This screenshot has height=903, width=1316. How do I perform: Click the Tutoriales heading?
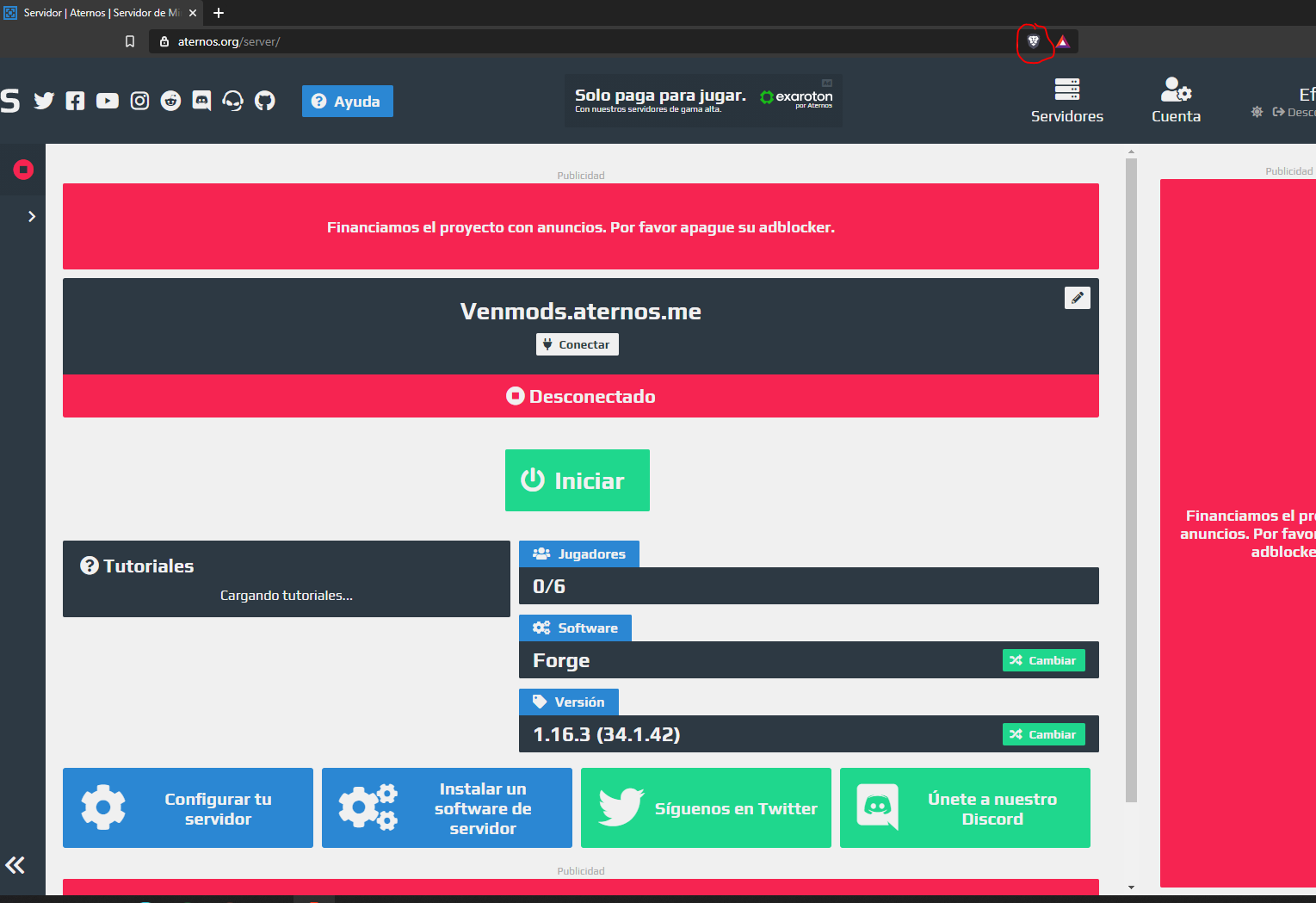[x=149, y=566]
